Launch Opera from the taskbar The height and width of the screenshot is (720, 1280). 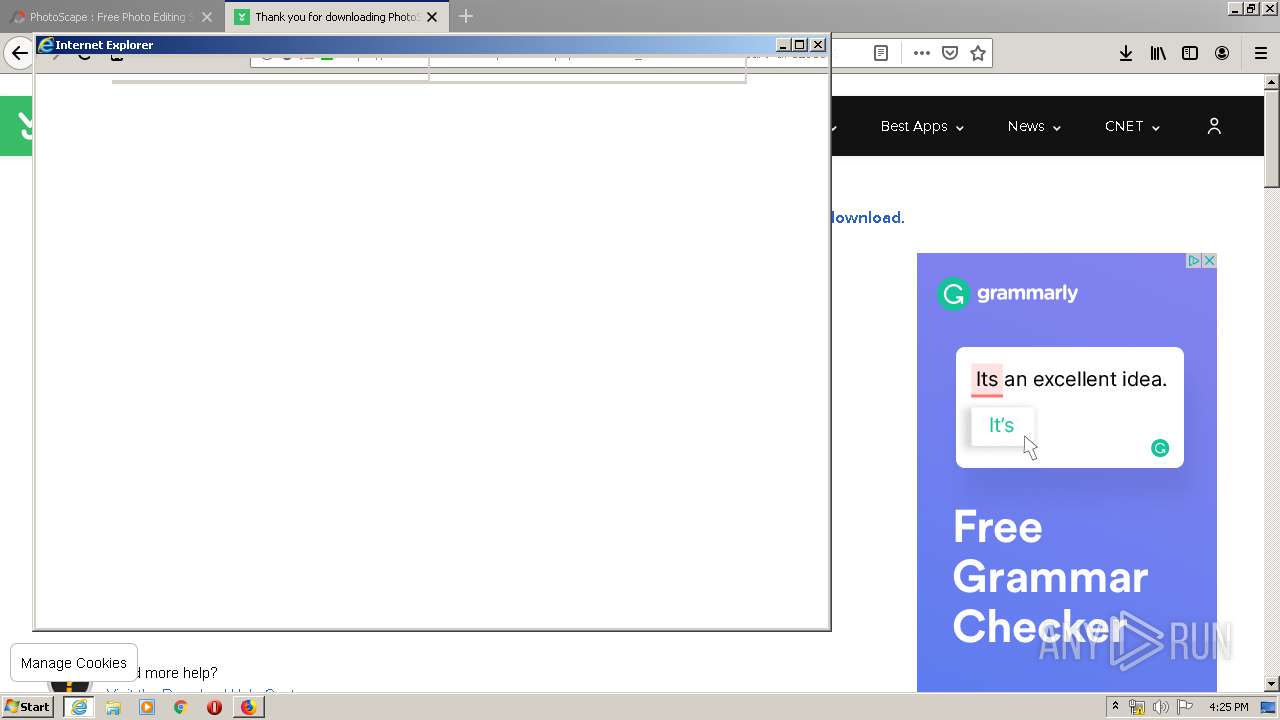coord(214,707)
